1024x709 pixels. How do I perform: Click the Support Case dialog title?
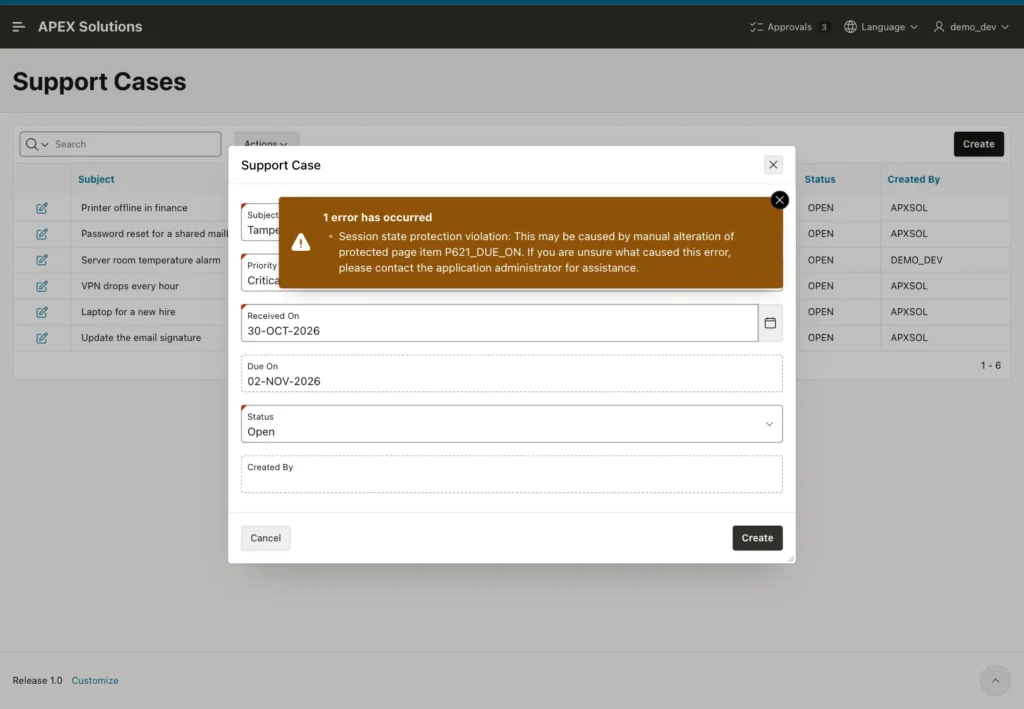pyautogui.click(x=281, y=165)
